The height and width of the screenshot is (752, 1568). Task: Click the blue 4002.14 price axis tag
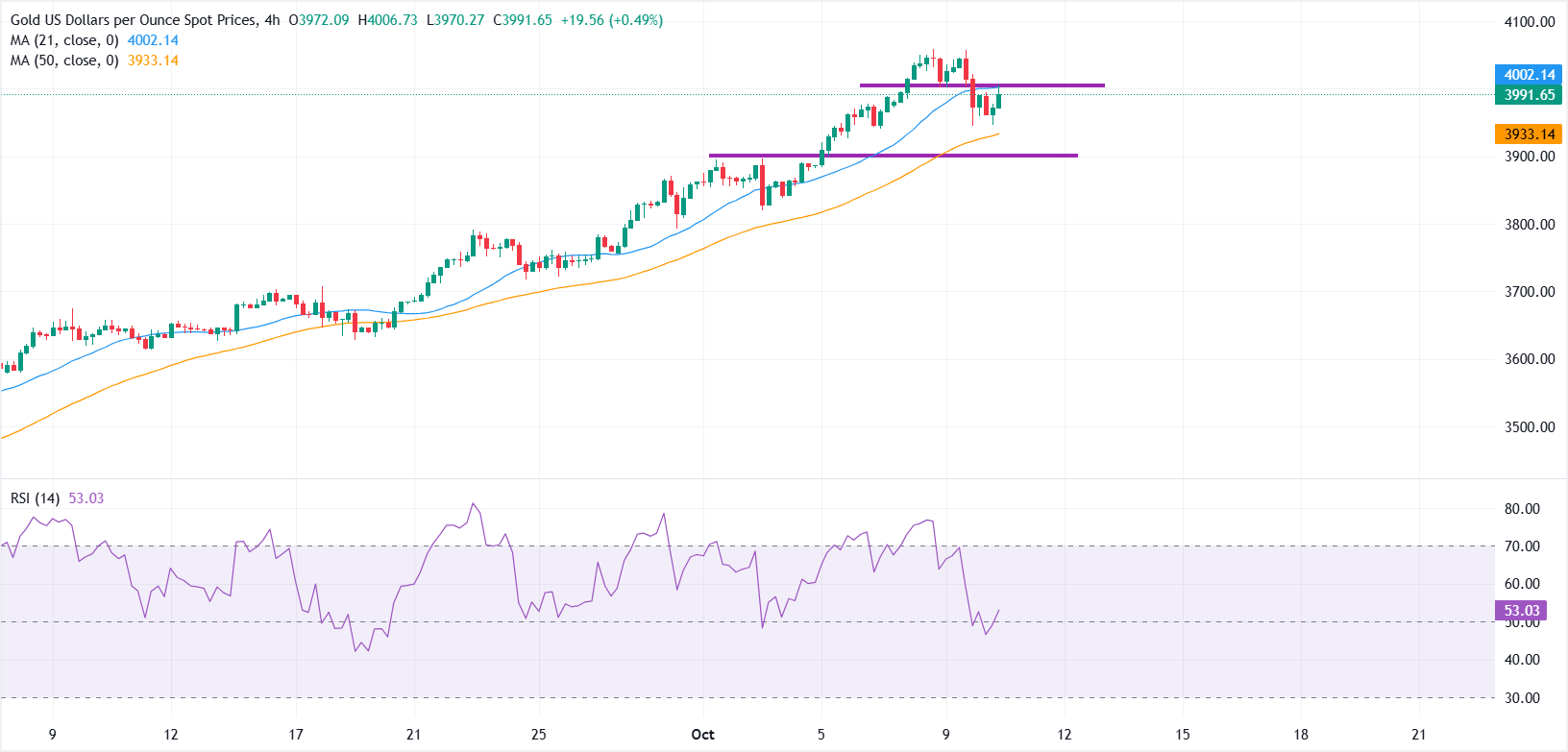pos(1529,75)
